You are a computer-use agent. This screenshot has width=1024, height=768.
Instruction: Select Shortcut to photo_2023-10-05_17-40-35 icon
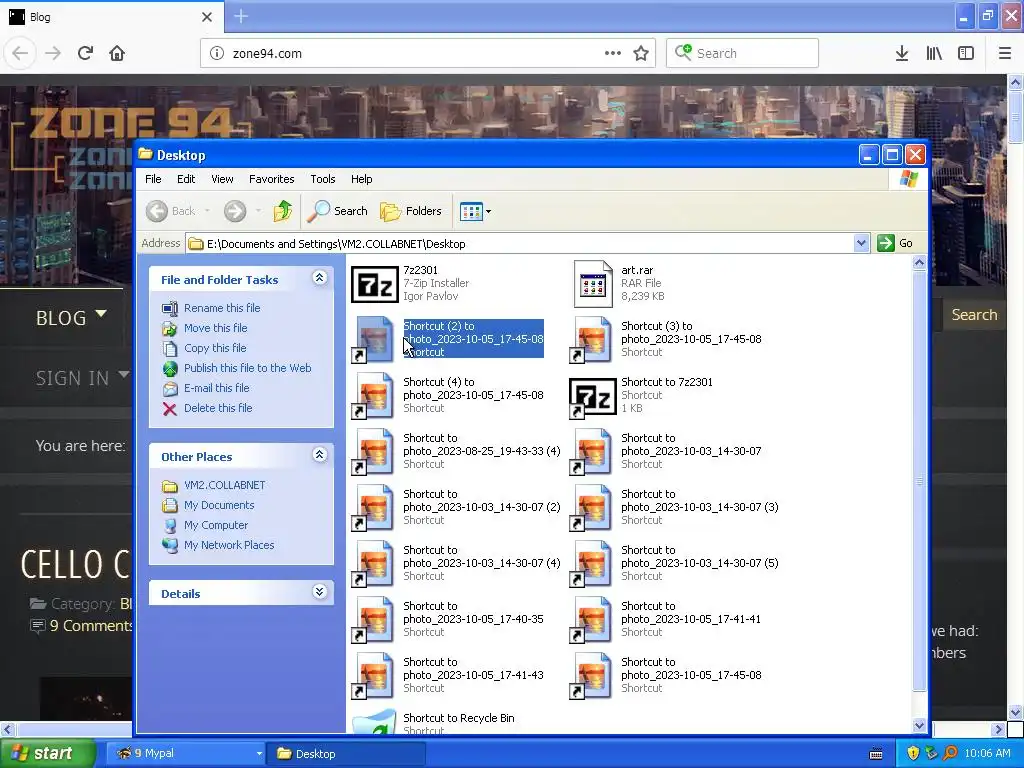click(373, 620)
